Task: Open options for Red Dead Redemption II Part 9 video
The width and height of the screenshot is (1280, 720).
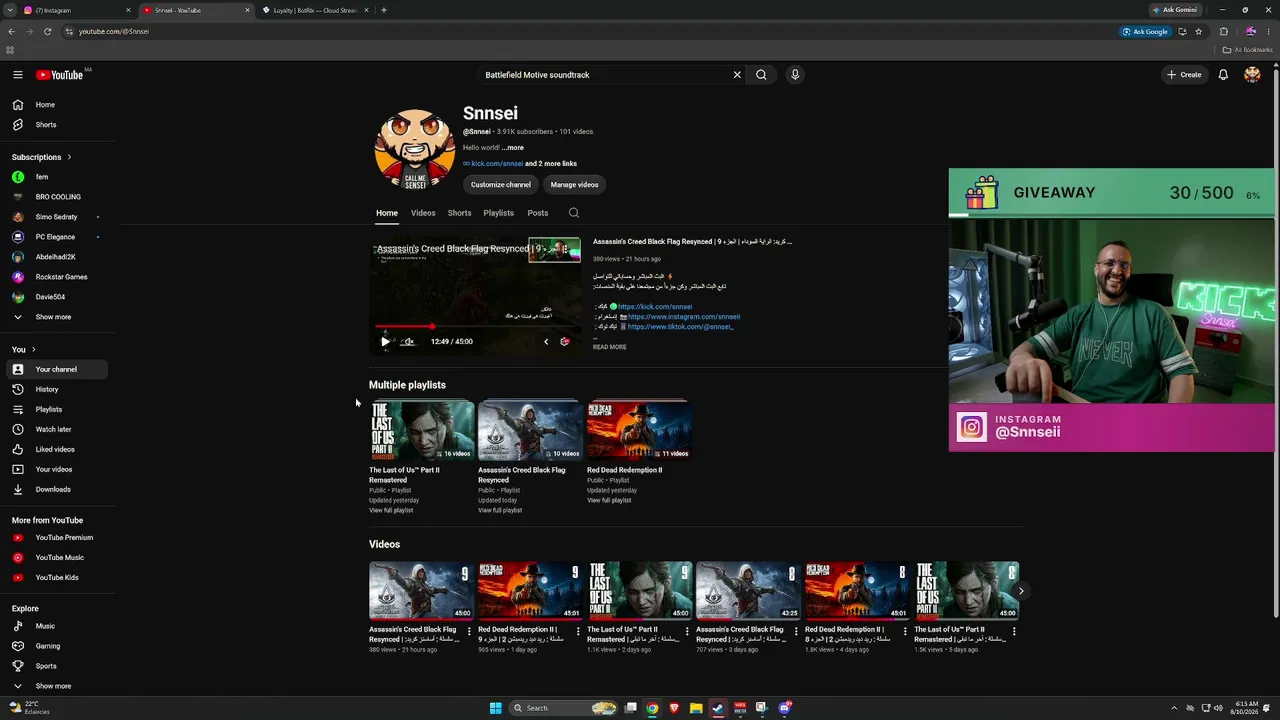Action: coord(578,631)
